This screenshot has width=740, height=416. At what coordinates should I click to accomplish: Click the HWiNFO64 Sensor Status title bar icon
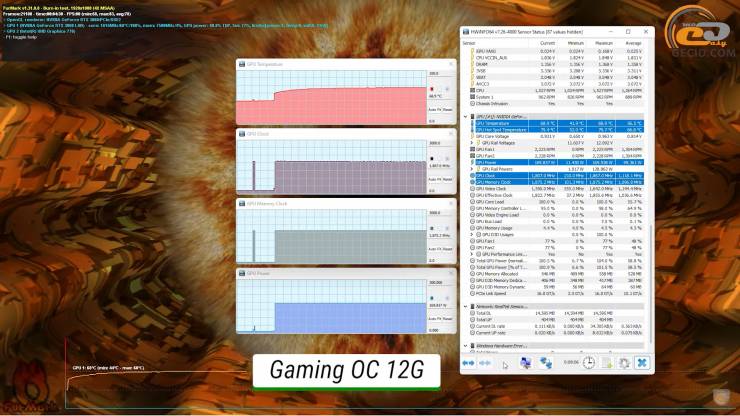coord(466,32)
